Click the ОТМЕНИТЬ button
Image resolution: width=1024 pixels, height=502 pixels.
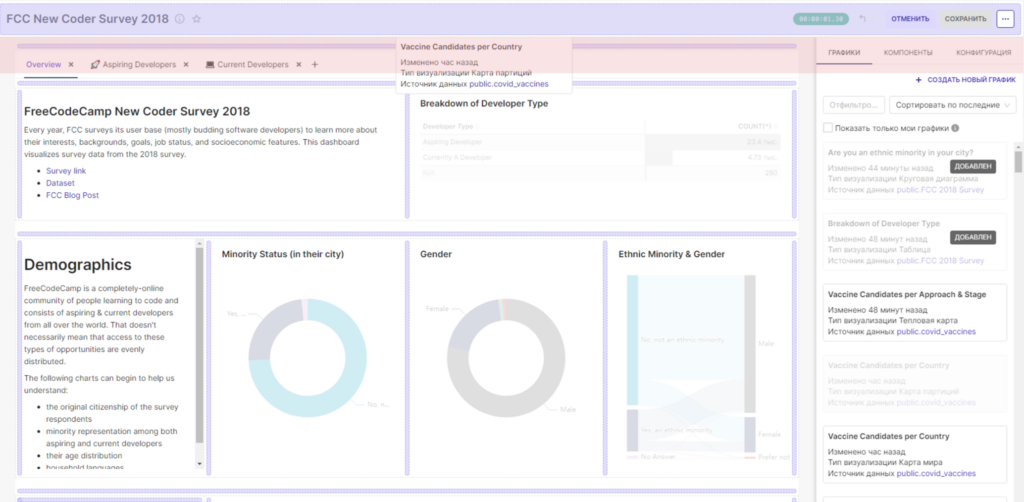pyautogui.click(x=910, y=19)
